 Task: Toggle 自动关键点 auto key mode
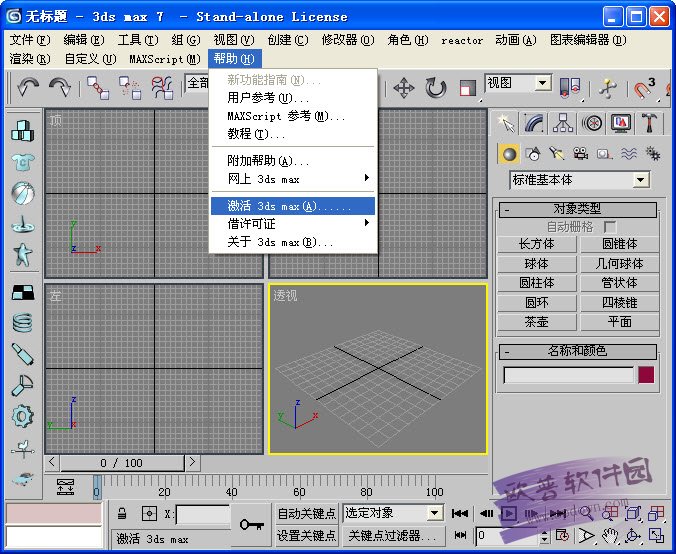point(307,513)
